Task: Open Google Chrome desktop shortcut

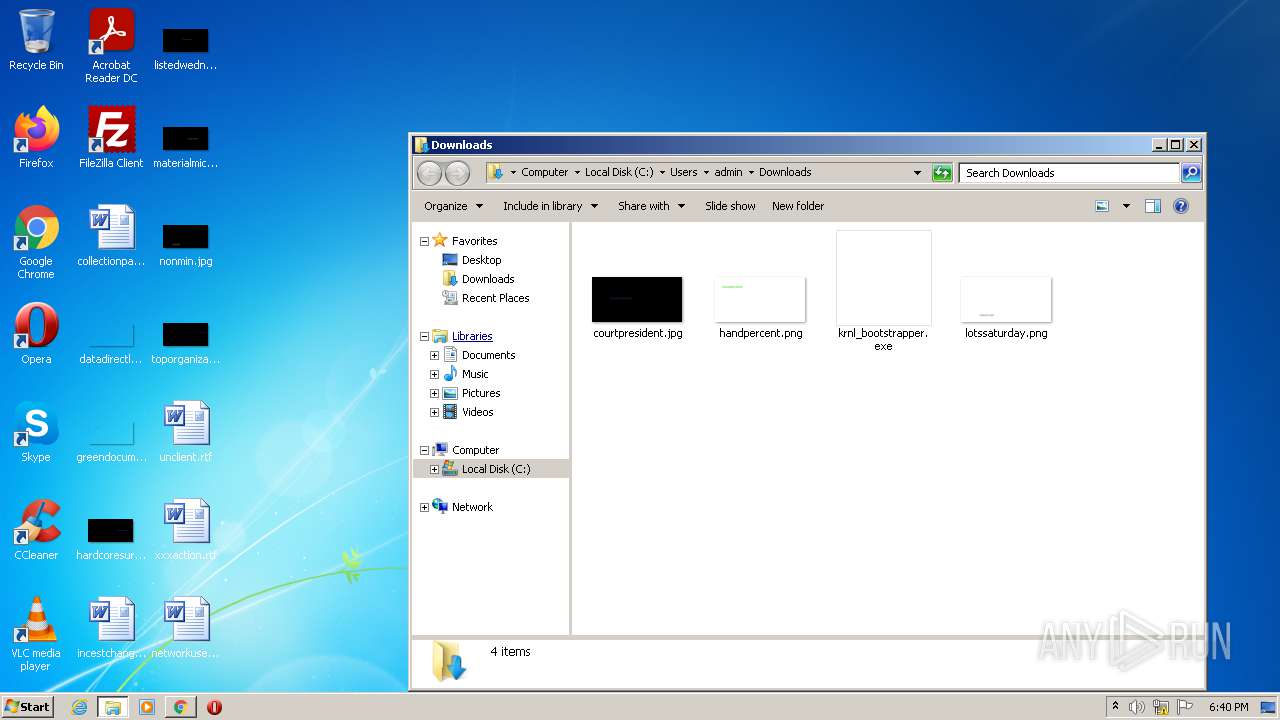Action: [x=36, y=242]
